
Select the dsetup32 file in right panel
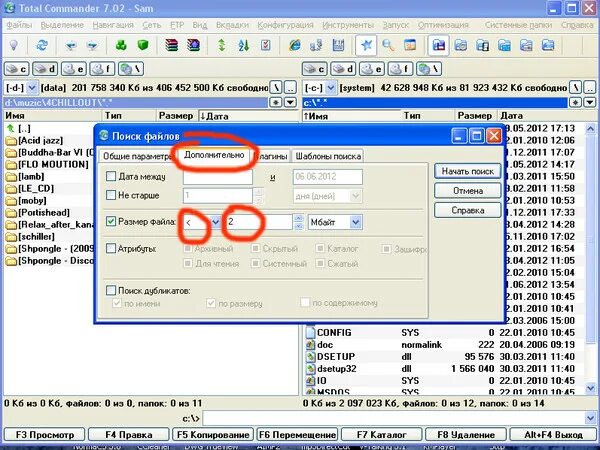click(x=336, y=368)
